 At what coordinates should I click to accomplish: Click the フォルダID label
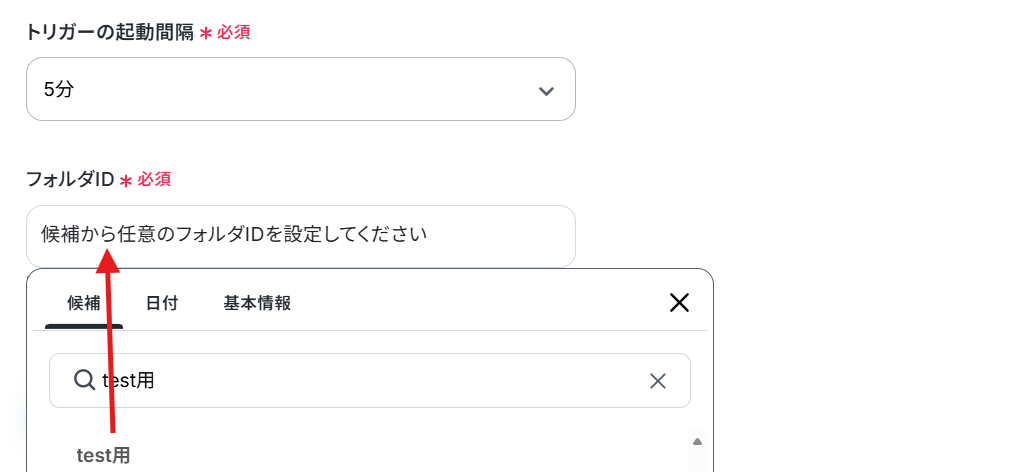pyautogui.click(x=70, y=180)
